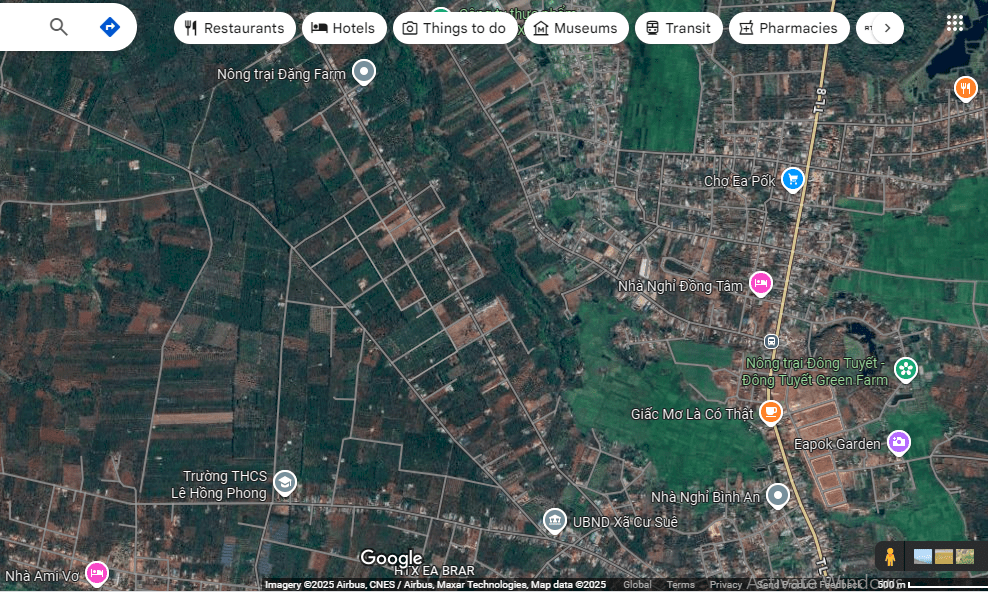988x605 pixels.
Task: Expand more category chips with right chevron
Action: point(887,28)
